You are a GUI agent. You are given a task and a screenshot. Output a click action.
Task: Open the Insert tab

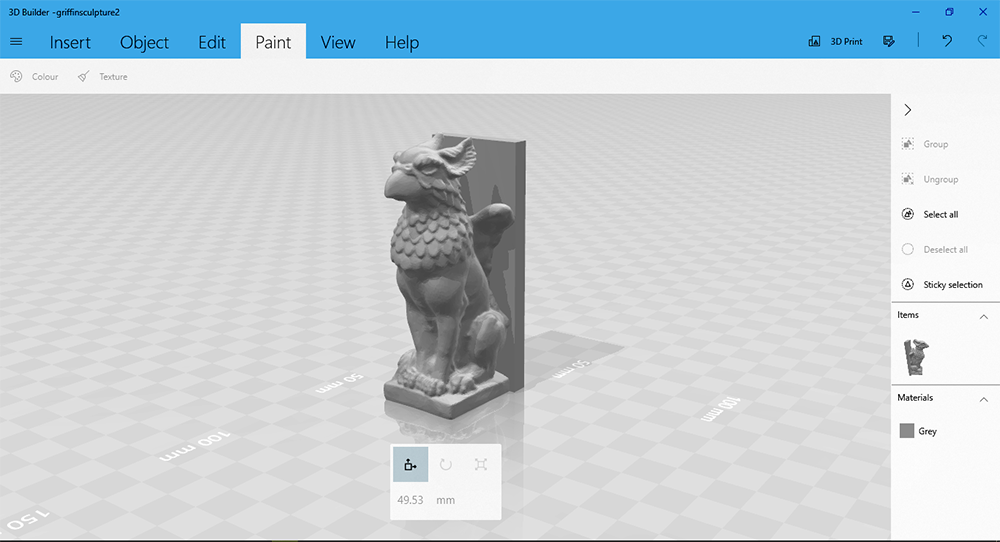tap(70, 43)
